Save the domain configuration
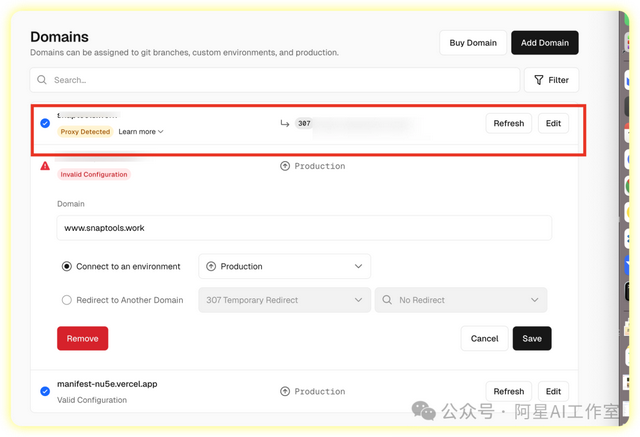Screen dimensions: 640x437 (x=531, y=338)
